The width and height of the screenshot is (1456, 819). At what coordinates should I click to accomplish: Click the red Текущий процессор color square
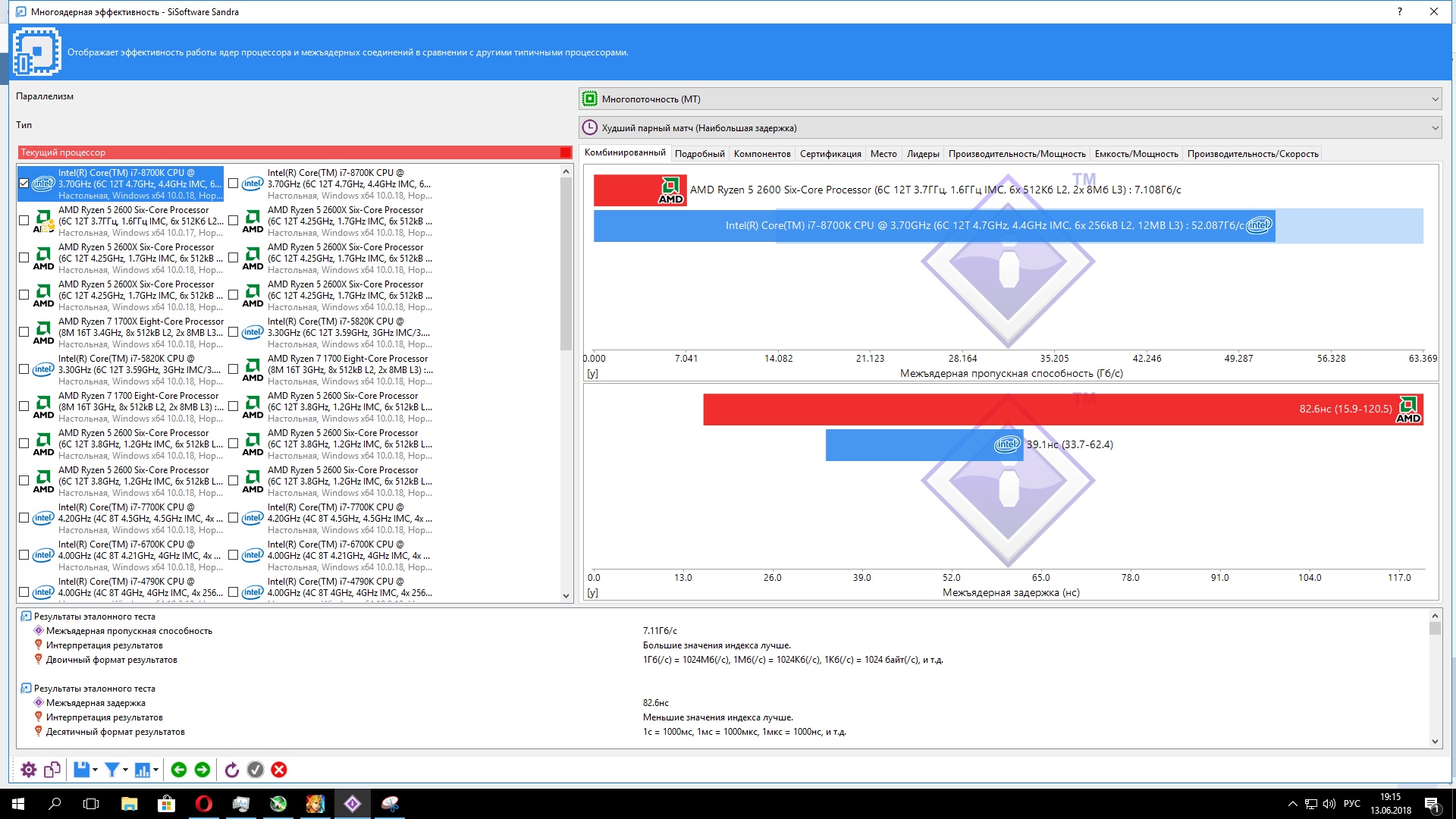point(565,152)
